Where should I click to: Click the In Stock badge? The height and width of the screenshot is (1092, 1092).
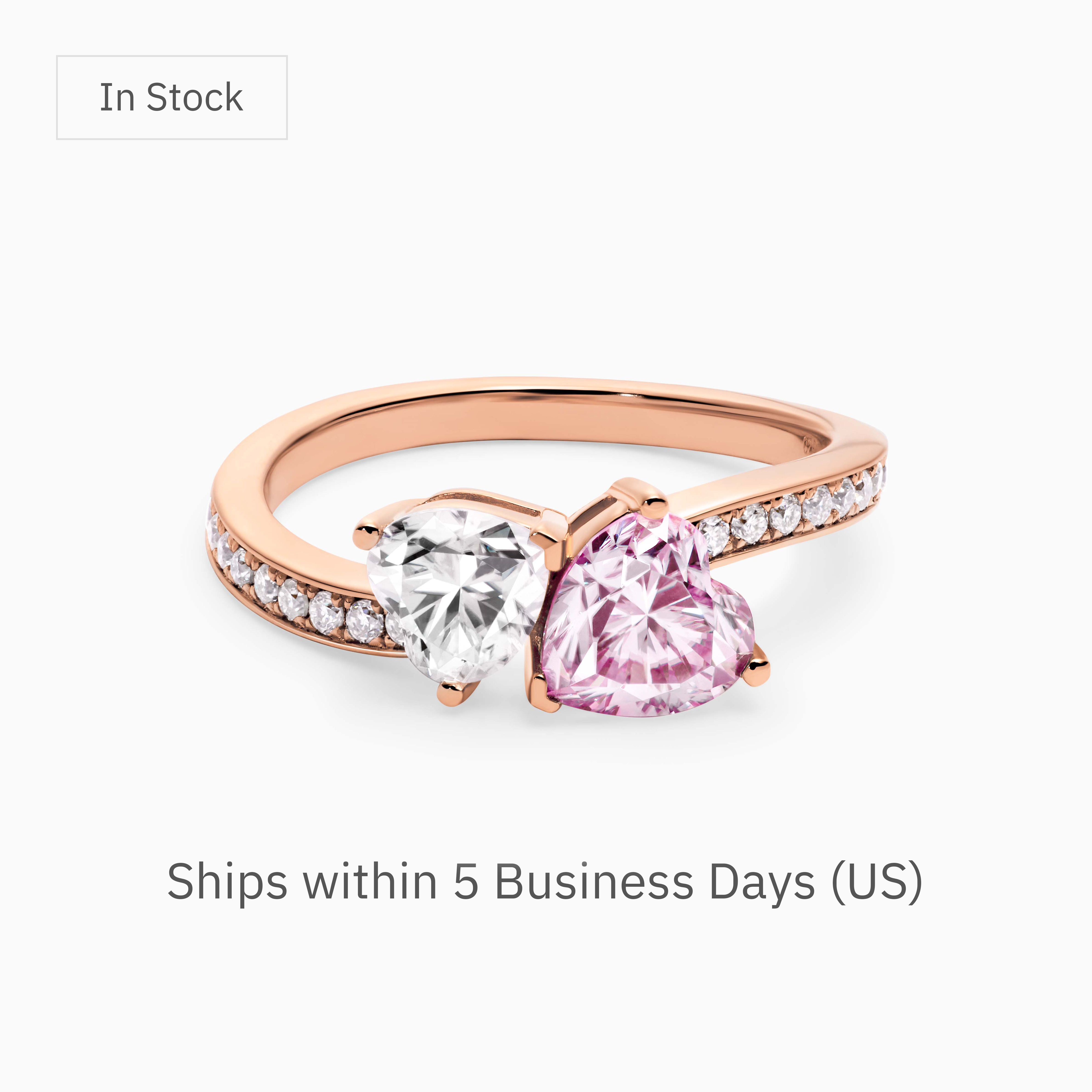[172, 97]
